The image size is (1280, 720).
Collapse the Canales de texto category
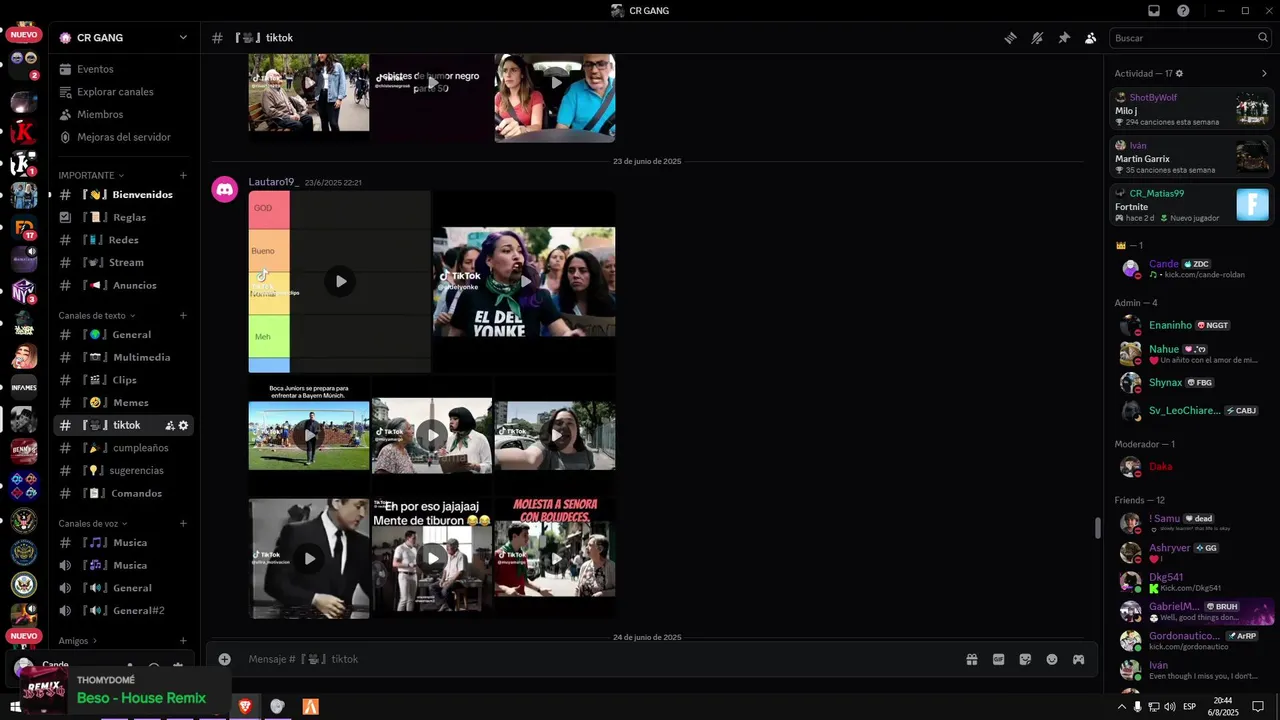(x=97, y=315)
